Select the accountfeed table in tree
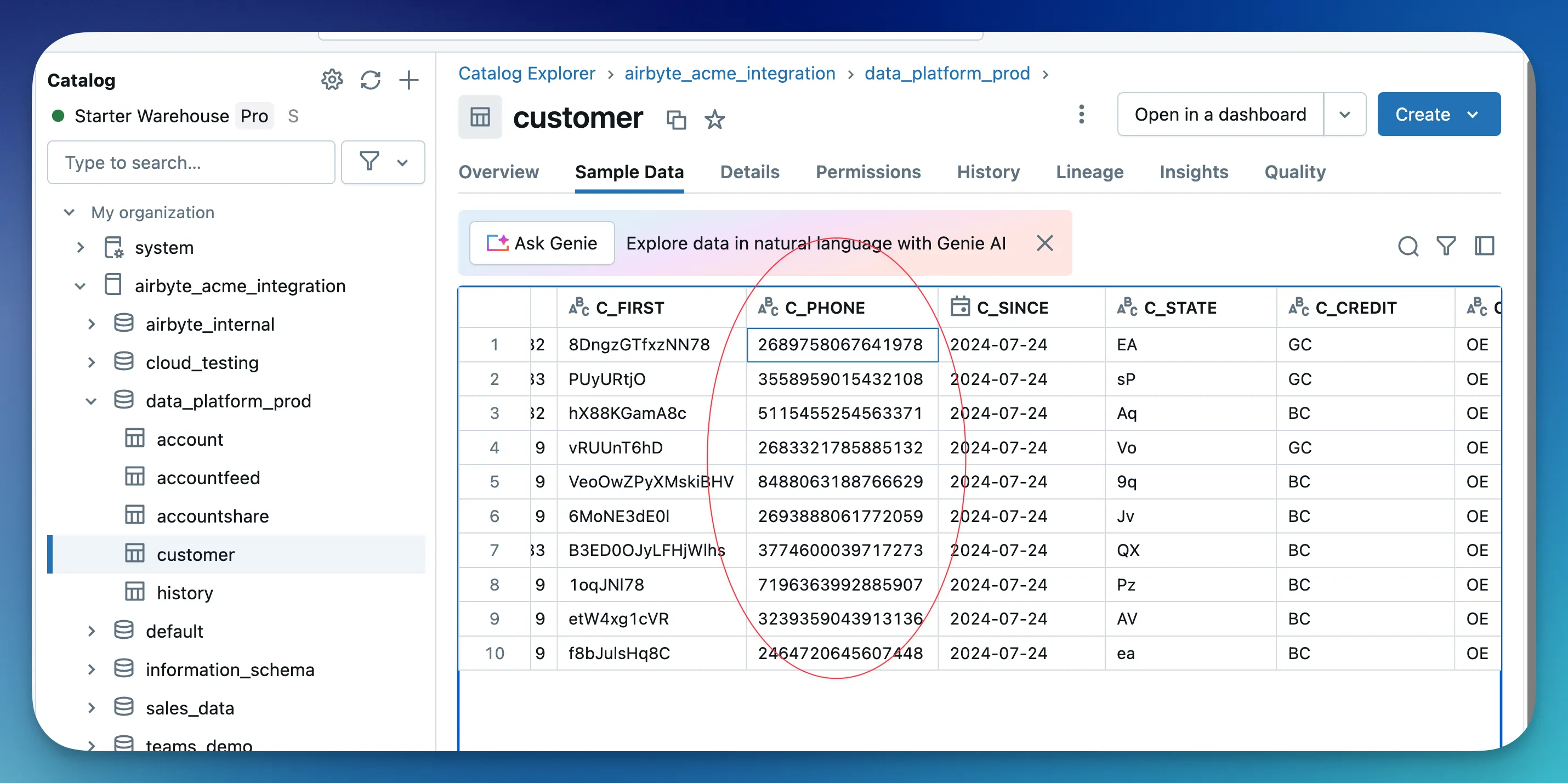Image resolution: width=1568 pixels, height=783 pixels. pos(208,478)
